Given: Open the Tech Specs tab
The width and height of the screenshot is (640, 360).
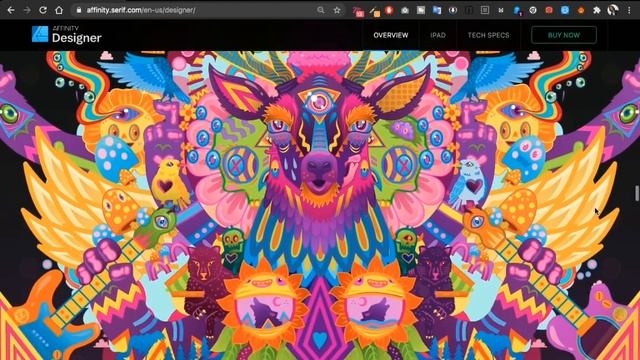Looking at the screenshot, I should [x=488, y=35].
